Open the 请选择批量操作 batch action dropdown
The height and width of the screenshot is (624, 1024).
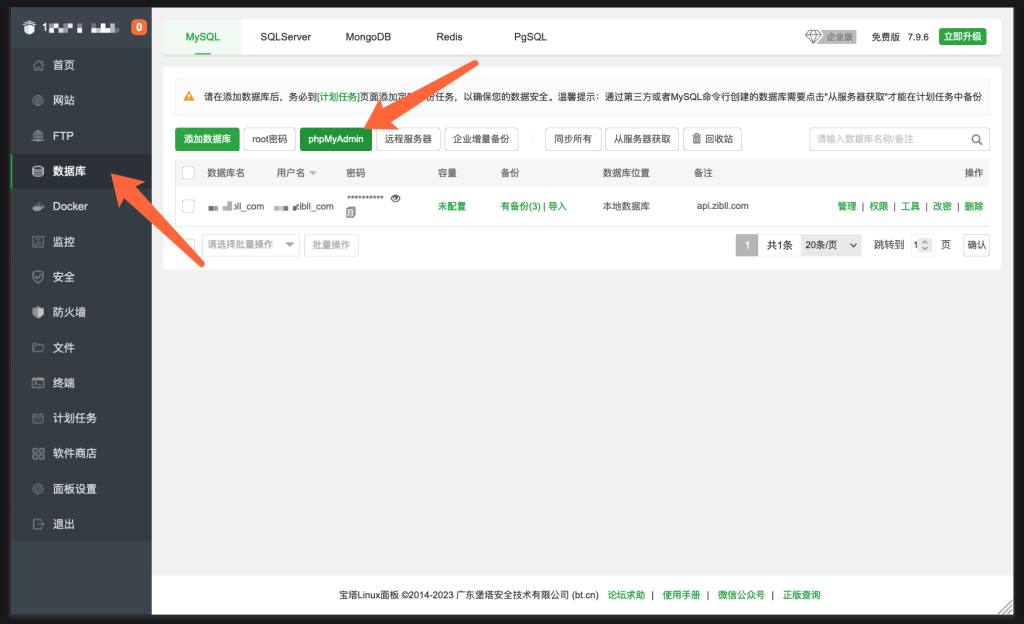[x=250, y=244]
